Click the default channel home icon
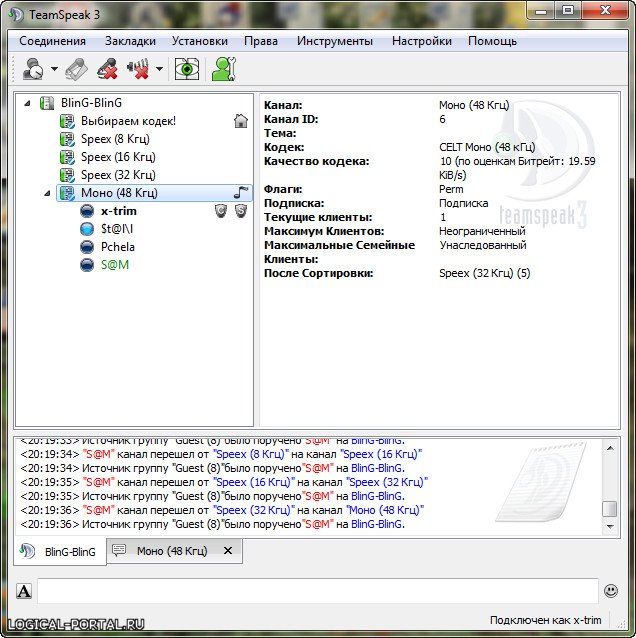The height and width of the screenshot is (638, 636). pos(241,121)
